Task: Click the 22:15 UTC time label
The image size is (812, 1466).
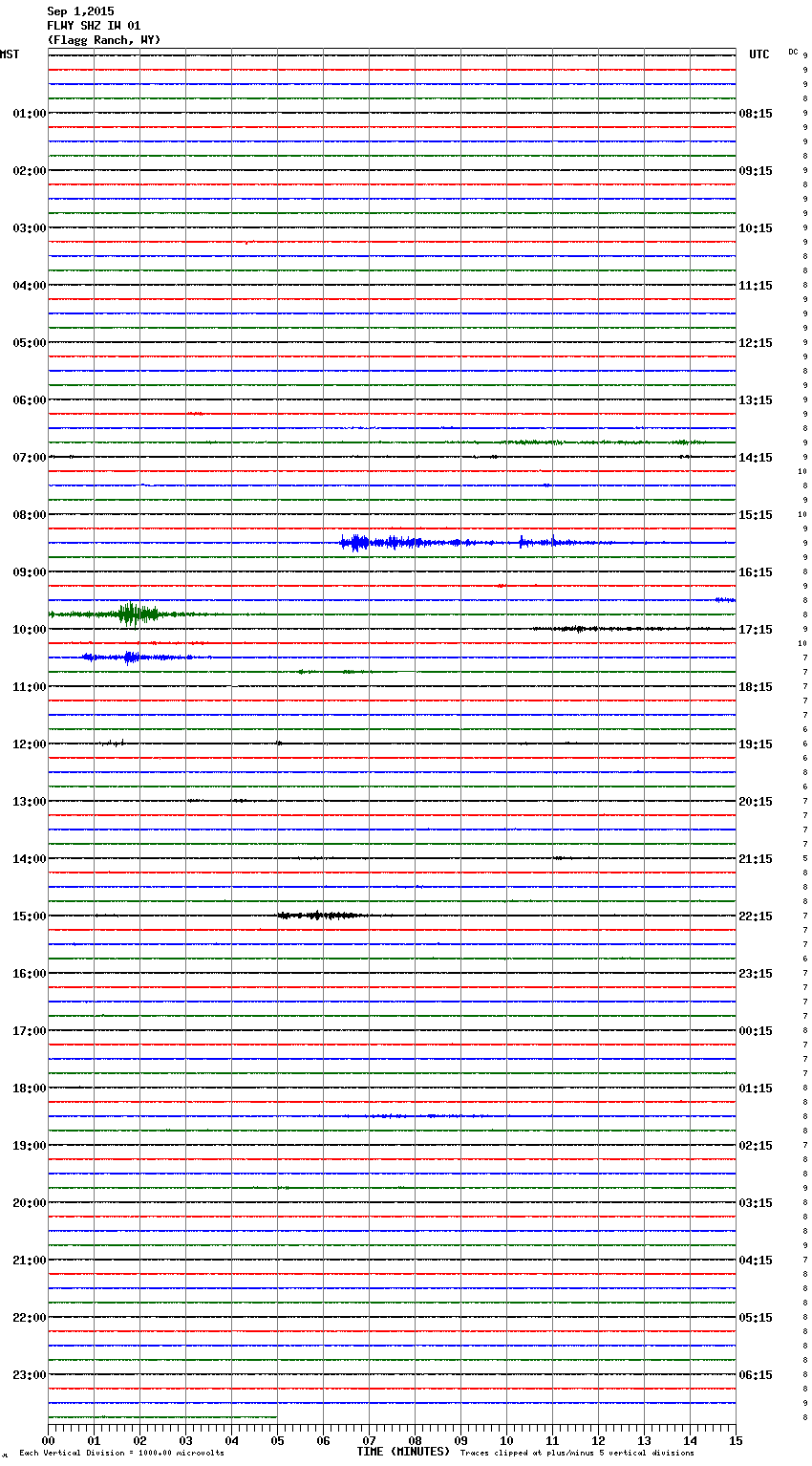Action: 756,916
